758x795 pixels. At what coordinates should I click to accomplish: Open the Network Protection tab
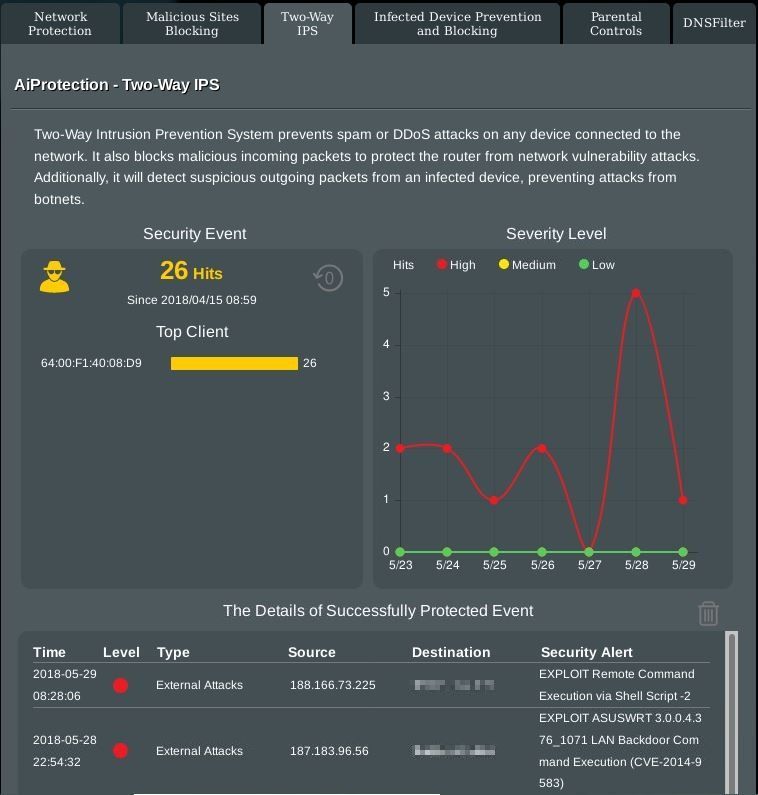coord(60,24)
